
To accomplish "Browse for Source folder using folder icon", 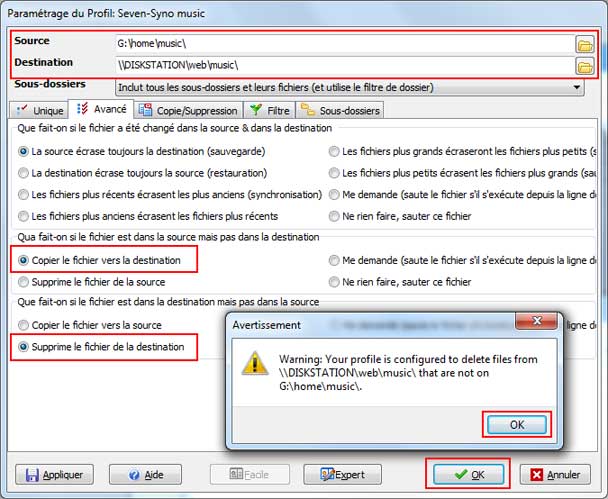I will coord(584,45).
